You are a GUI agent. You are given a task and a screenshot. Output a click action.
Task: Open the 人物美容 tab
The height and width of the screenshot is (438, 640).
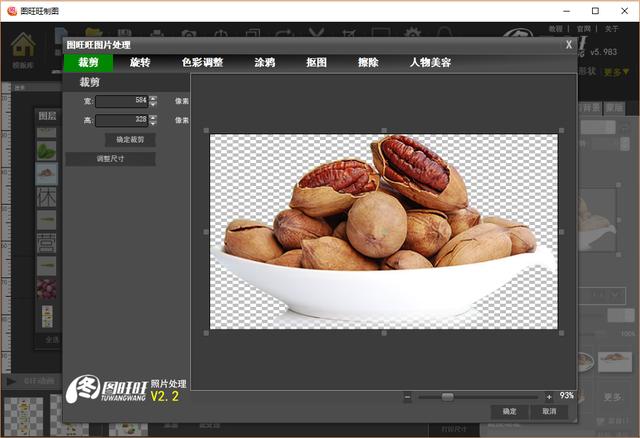pos(430,62)
